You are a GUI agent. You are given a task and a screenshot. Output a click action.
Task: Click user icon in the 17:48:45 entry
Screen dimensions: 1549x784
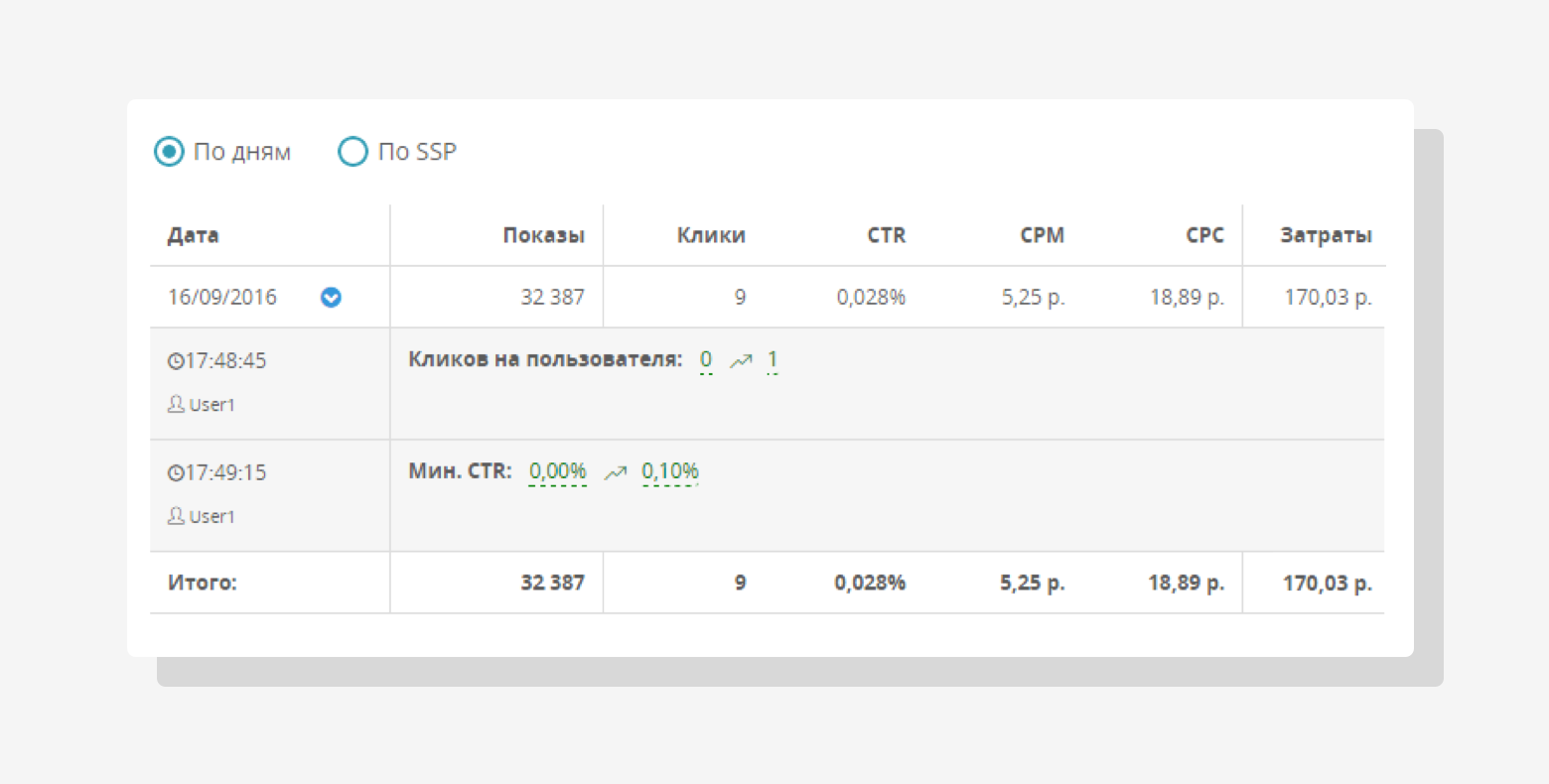(176, 404)
